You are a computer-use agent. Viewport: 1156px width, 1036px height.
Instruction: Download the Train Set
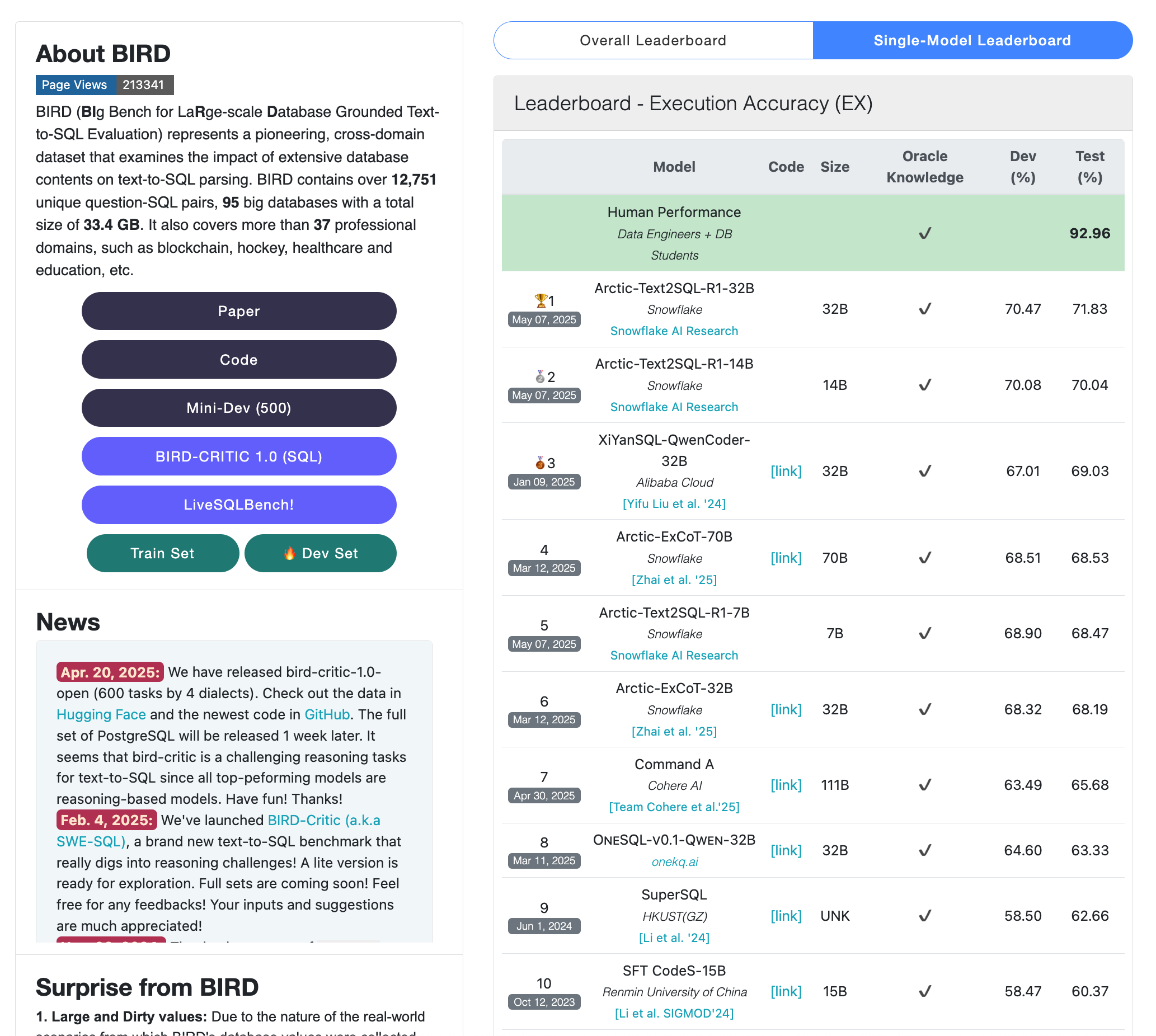pyautogui.click(x=162, y=553)
